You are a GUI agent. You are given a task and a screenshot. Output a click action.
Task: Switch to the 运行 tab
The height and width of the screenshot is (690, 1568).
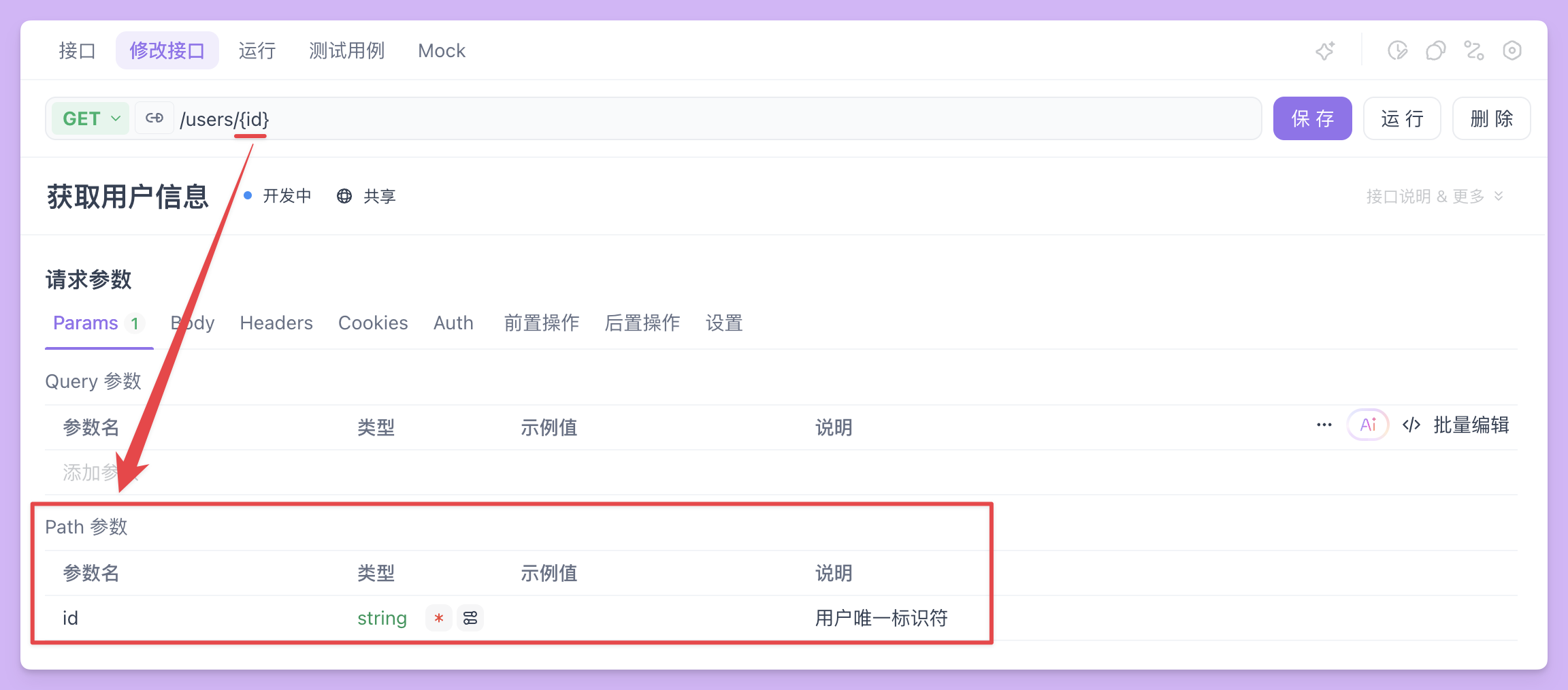(257, 50)
